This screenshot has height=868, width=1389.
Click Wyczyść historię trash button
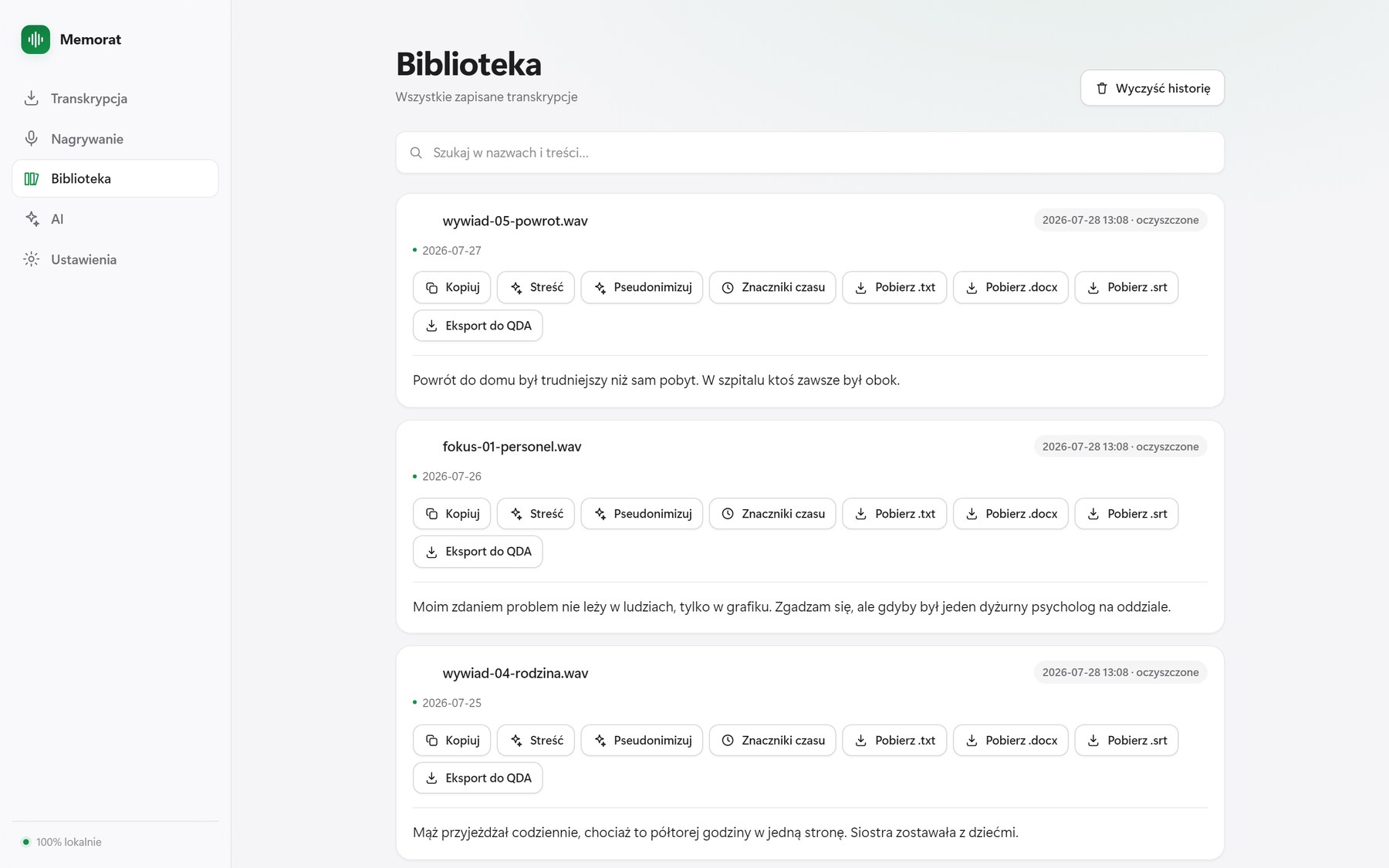click(1152, 88)
